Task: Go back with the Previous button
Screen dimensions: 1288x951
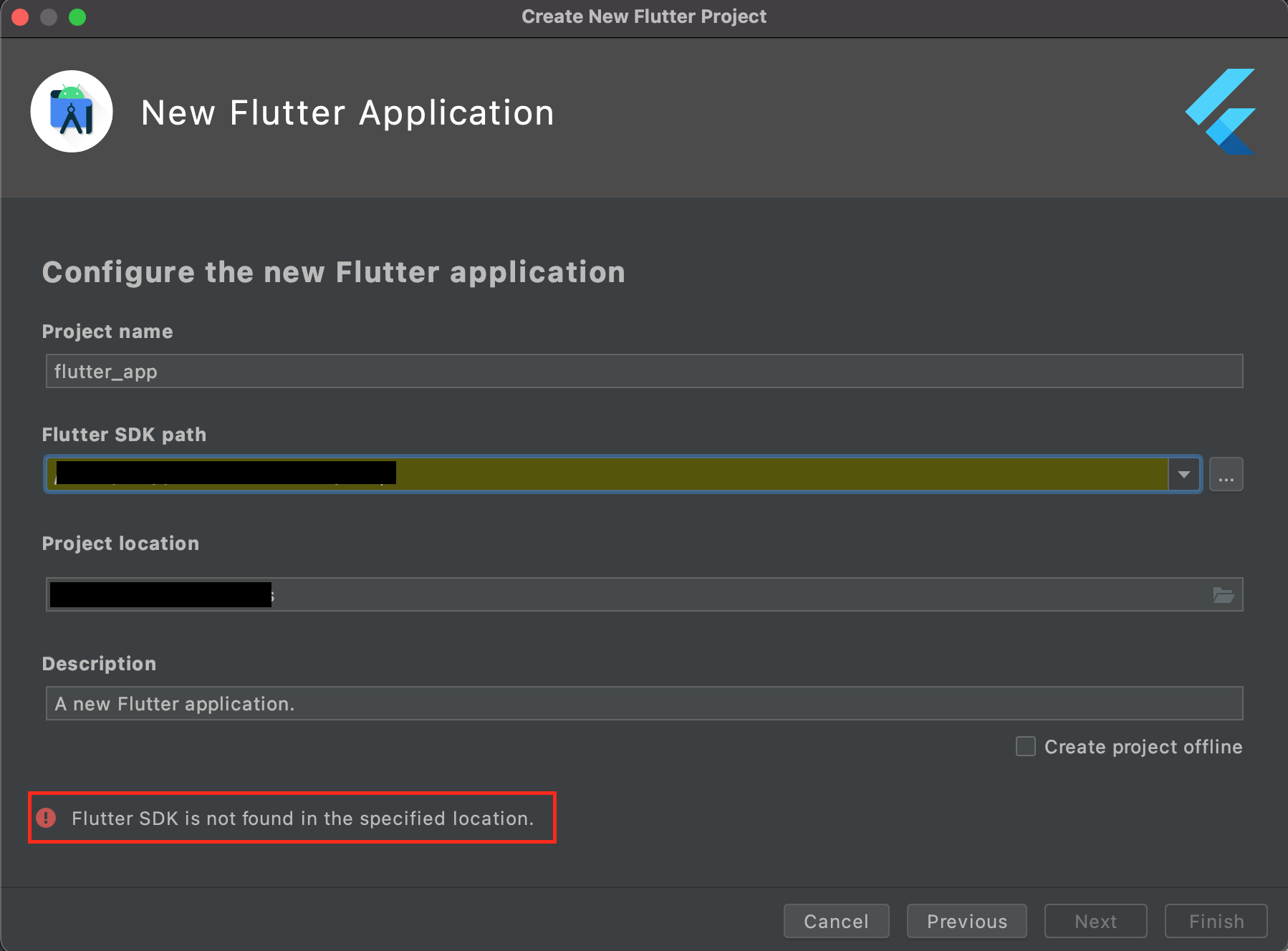Action: pos(967,921)
